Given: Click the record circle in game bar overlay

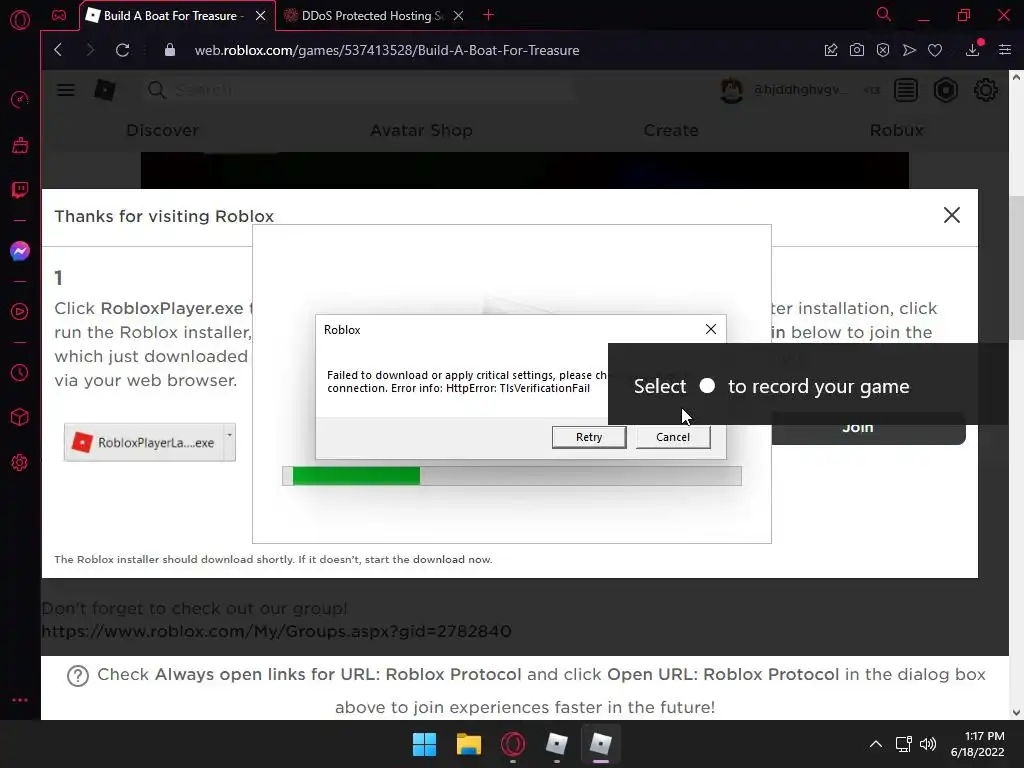Looking at the screenshot, I should pos(707,386).
